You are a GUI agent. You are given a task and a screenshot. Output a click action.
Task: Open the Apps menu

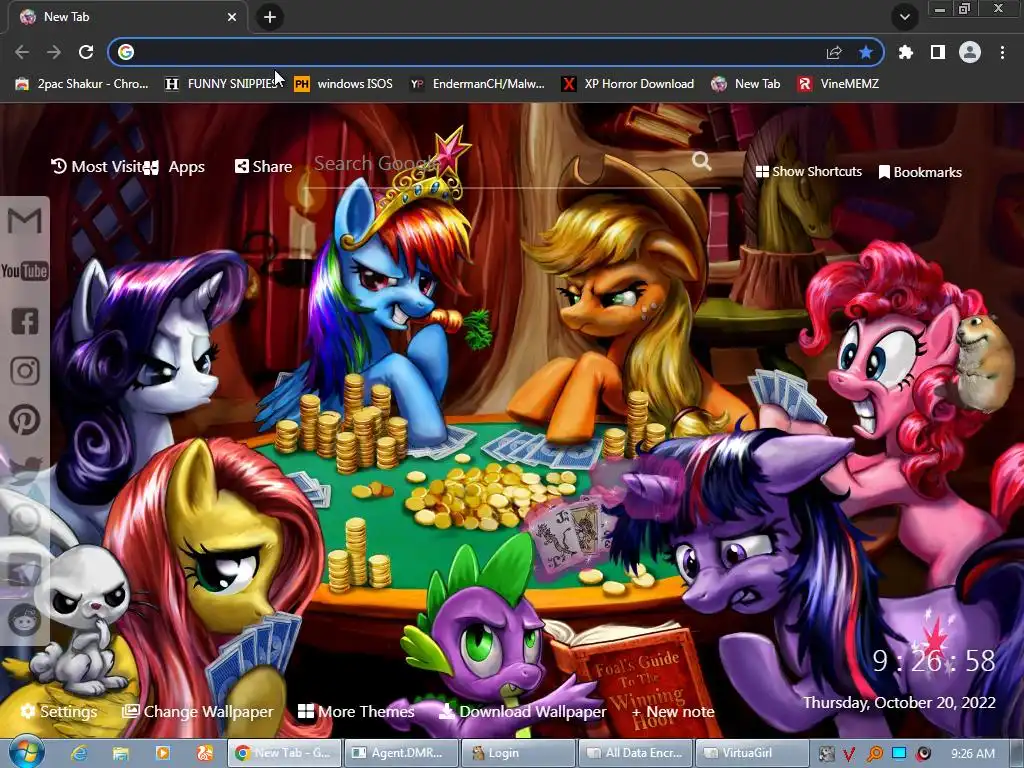click(x=174, y=167)
